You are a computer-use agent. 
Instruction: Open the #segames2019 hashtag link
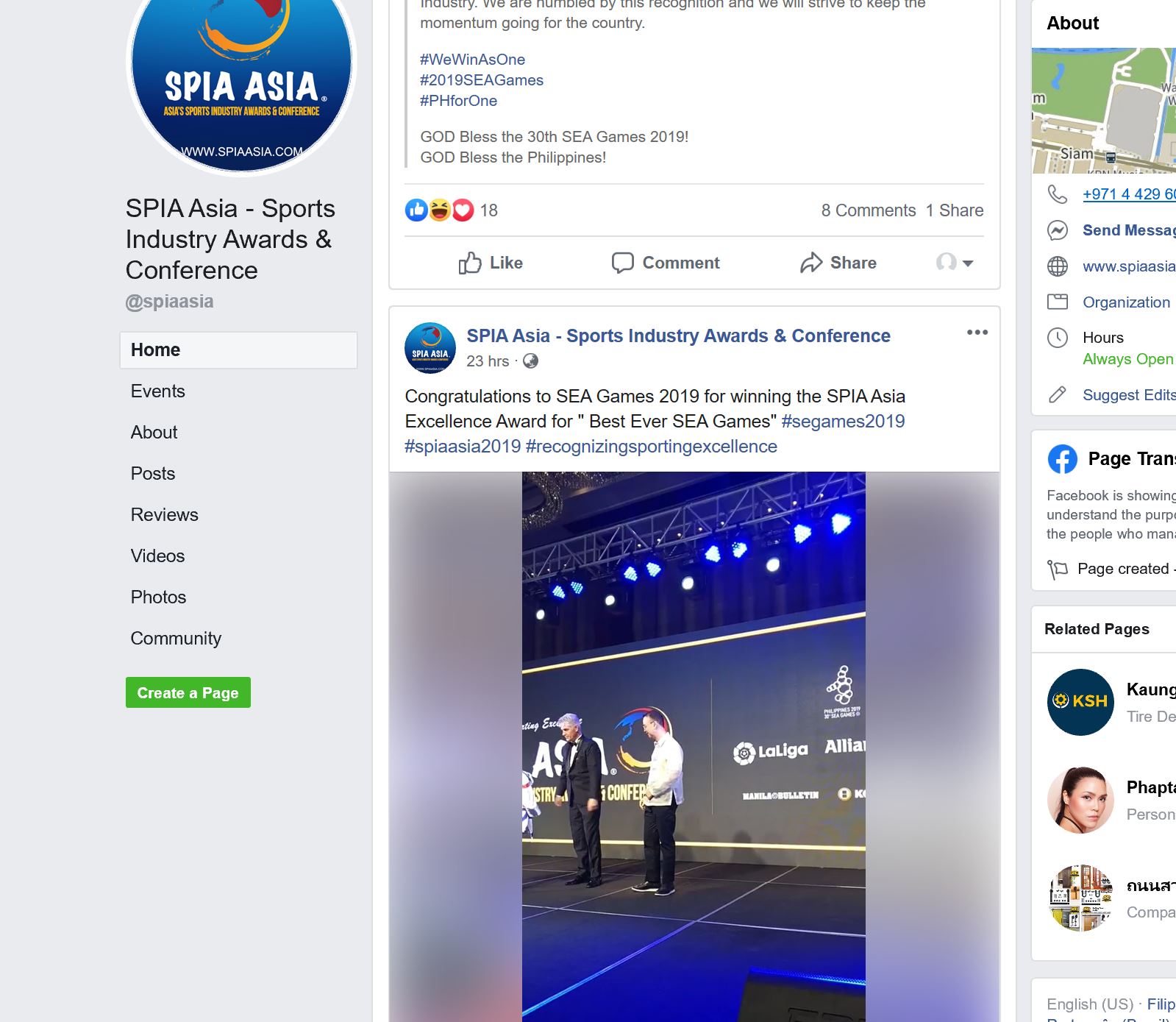(x=843, y=422)
